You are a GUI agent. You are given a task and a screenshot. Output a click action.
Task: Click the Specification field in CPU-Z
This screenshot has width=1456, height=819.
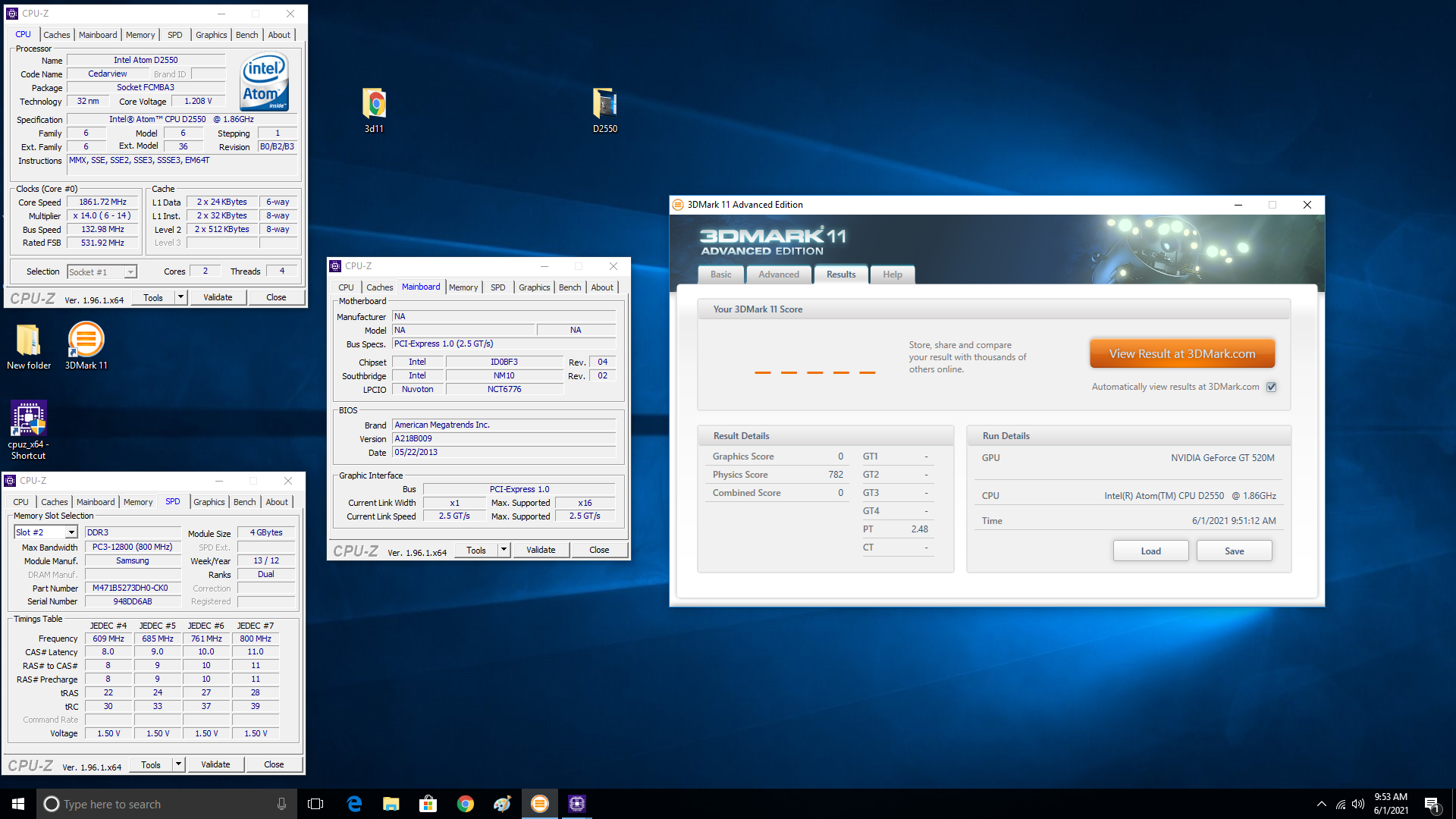click(x=182, y=119)
